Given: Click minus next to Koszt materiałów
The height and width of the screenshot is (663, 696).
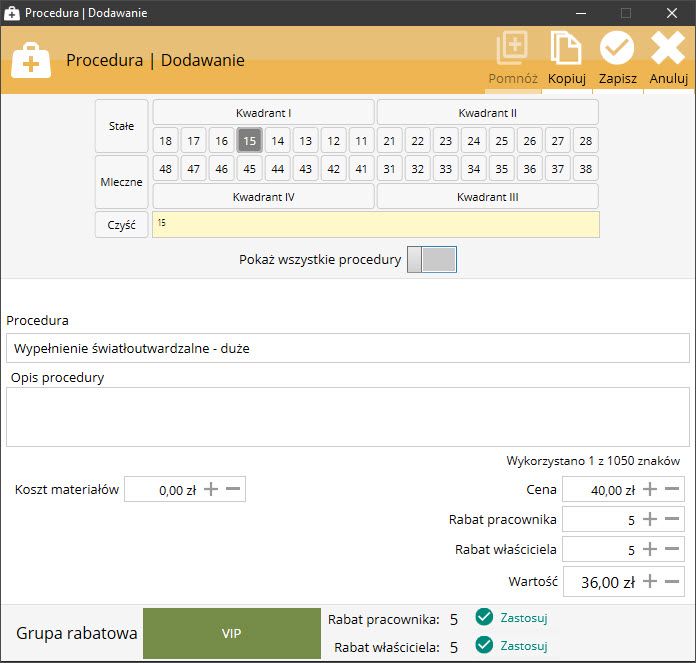Looking at the screenshot, I should (233, 489).
